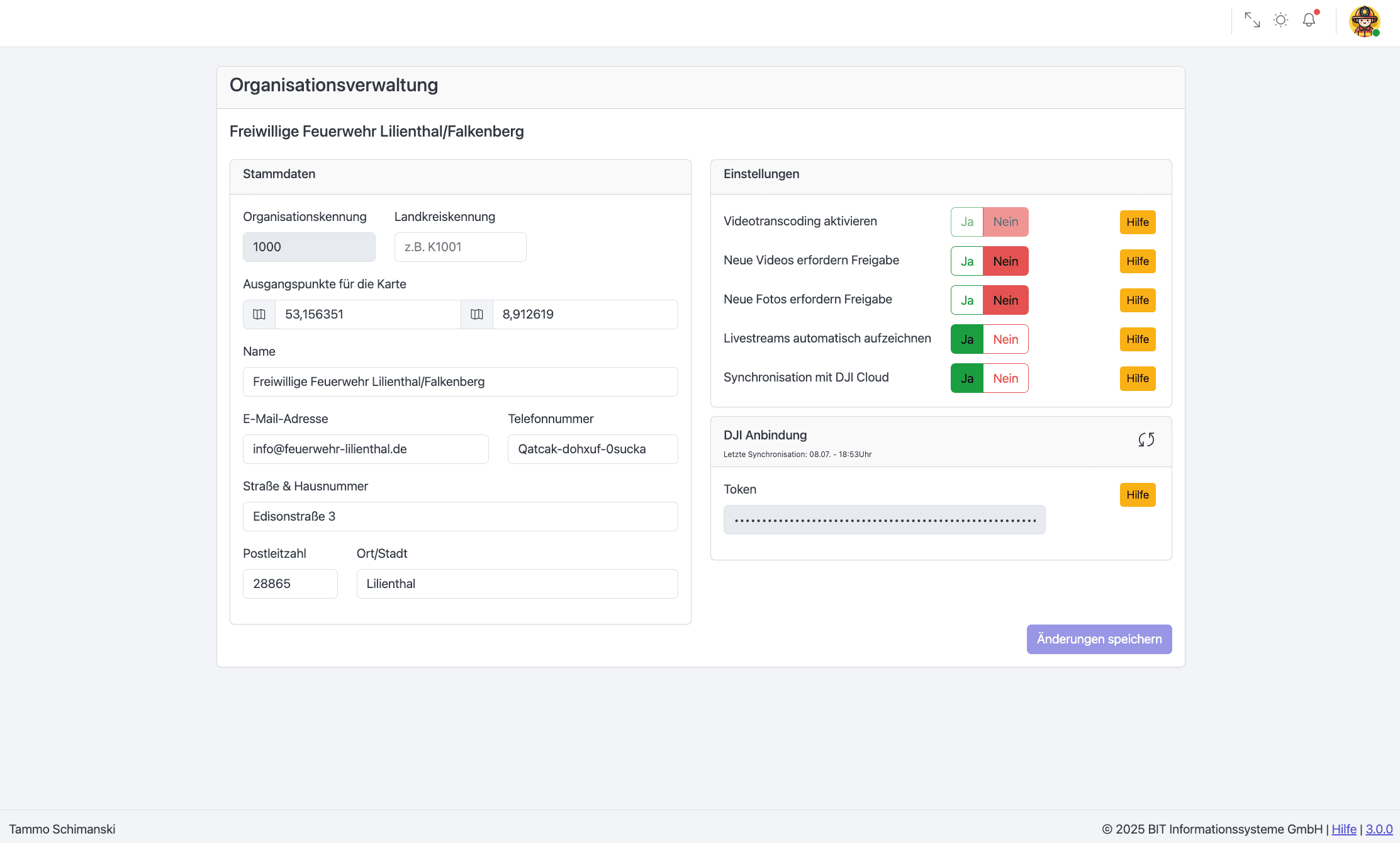Click map icon beside latitude 53,156351
The width and height of the screenshot is (1400, 843).
click(x=259, y=314)
